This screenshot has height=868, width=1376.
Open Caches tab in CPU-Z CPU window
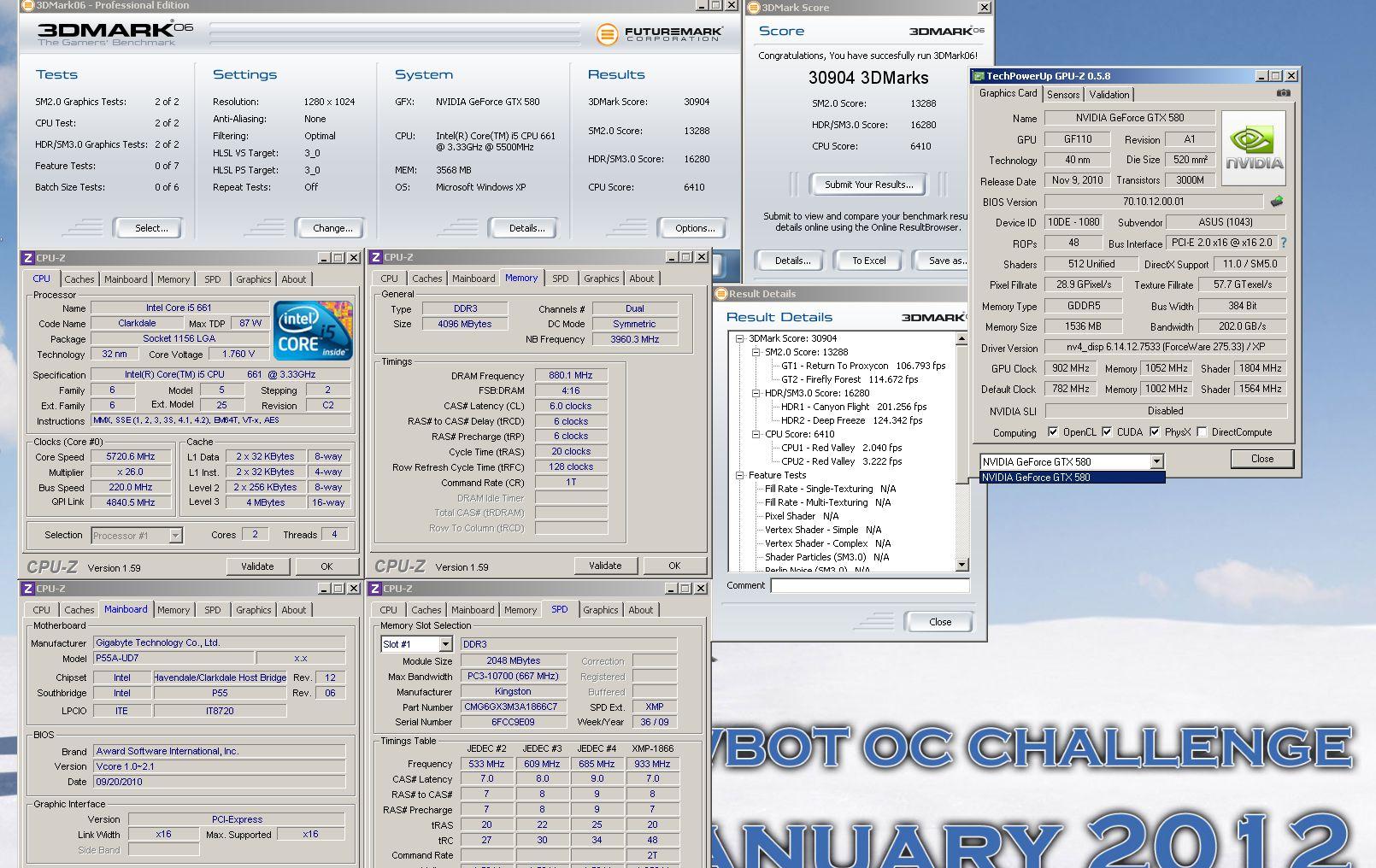tap(79, 279)
